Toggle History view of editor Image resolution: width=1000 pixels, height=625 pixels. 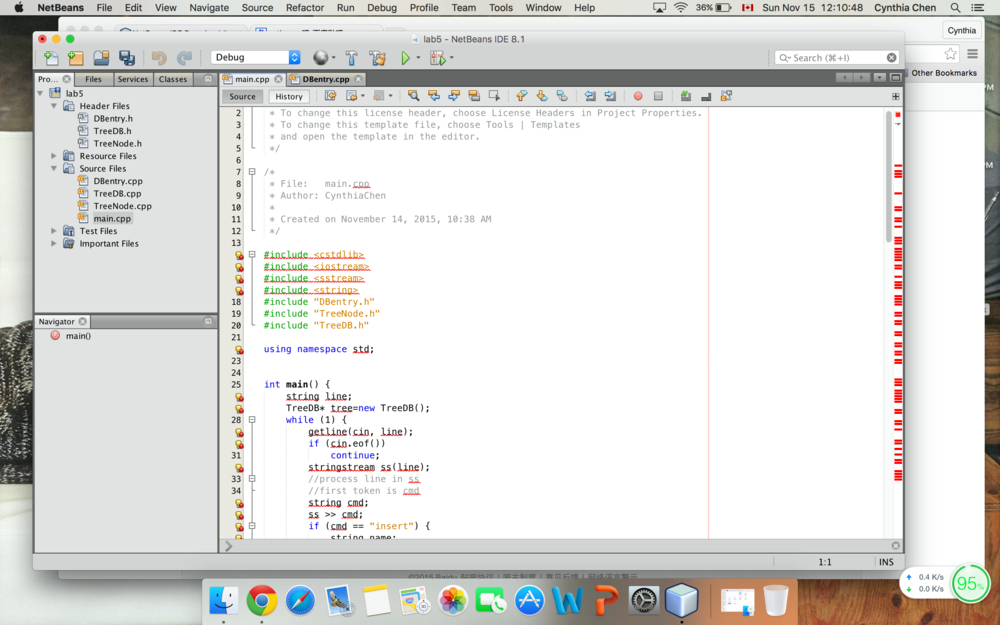(x=289, y=96)
